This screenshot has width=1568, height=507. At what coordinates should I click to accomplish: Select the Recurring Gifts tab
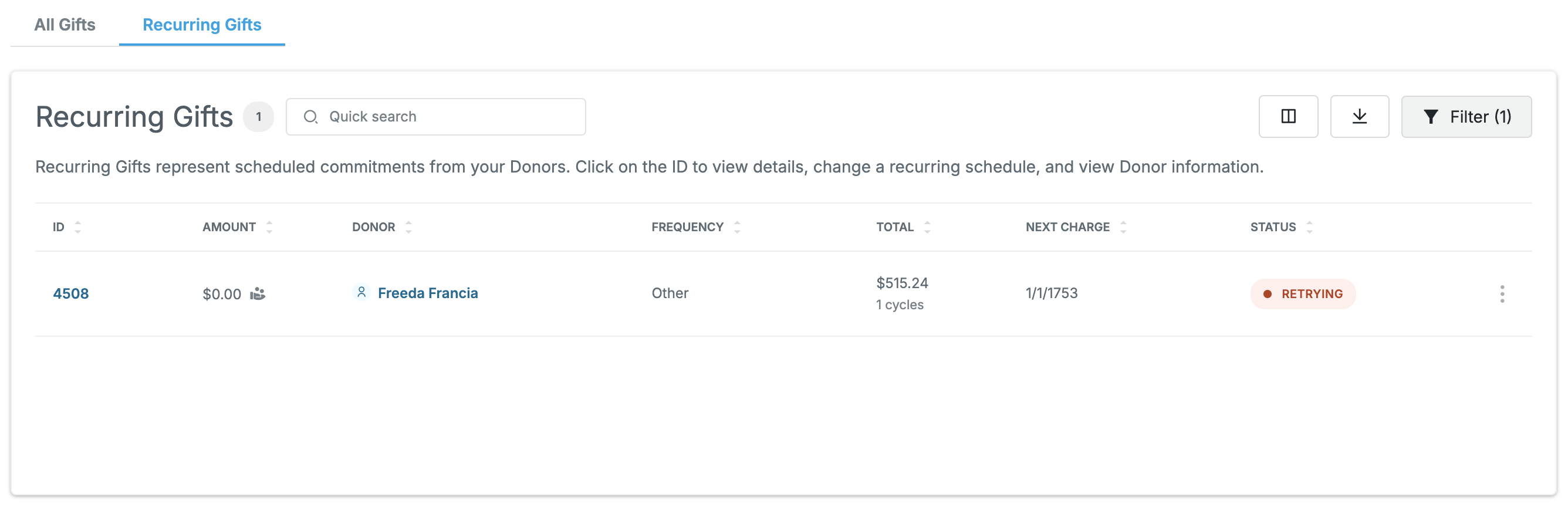(202, 24)
